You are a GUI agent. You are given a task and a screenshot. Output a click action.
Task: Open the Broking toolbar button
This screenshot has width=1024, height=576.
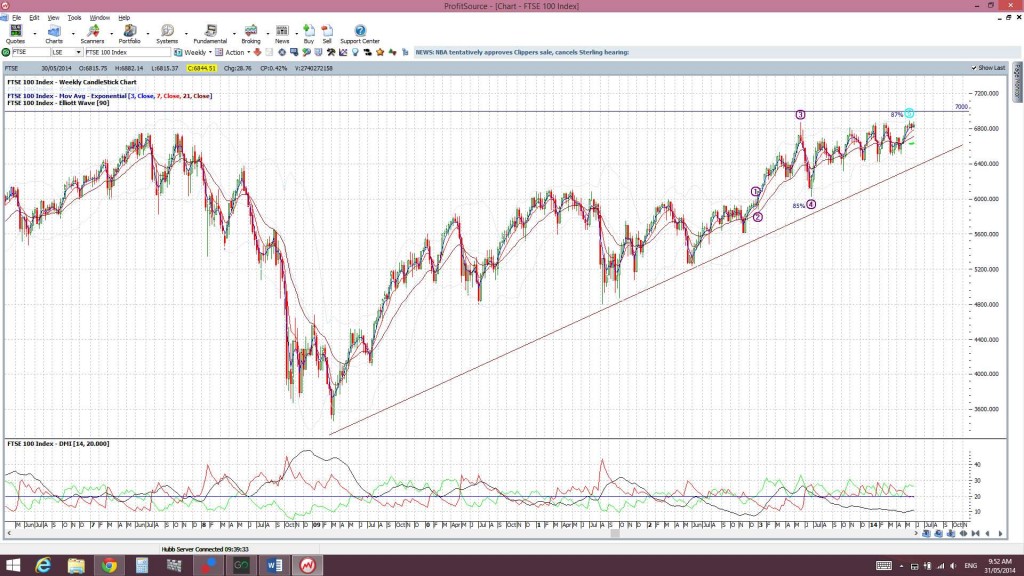point(251,34)
